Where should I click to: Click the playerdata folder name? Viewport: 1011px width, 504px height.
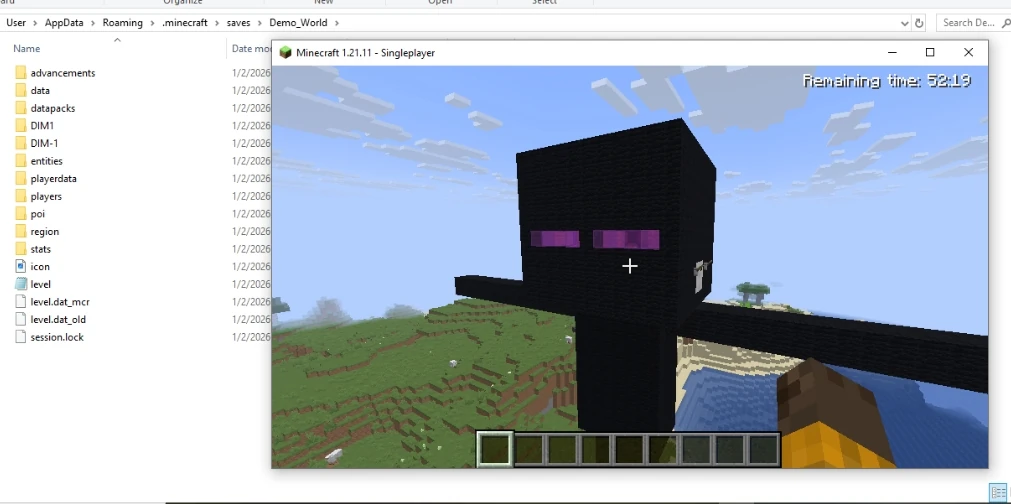click(54, 179)
